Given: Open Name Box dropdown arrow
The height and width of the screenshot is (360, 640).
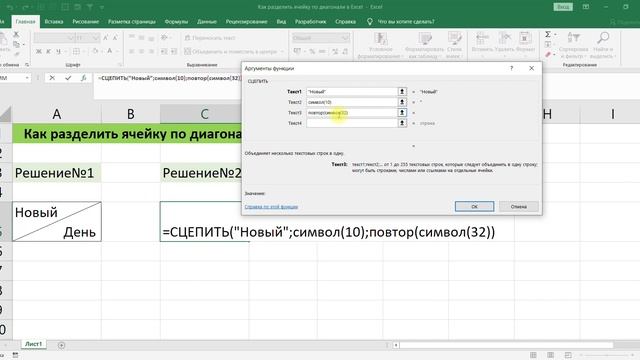Looking at the screenshot, I should [27, 78].
